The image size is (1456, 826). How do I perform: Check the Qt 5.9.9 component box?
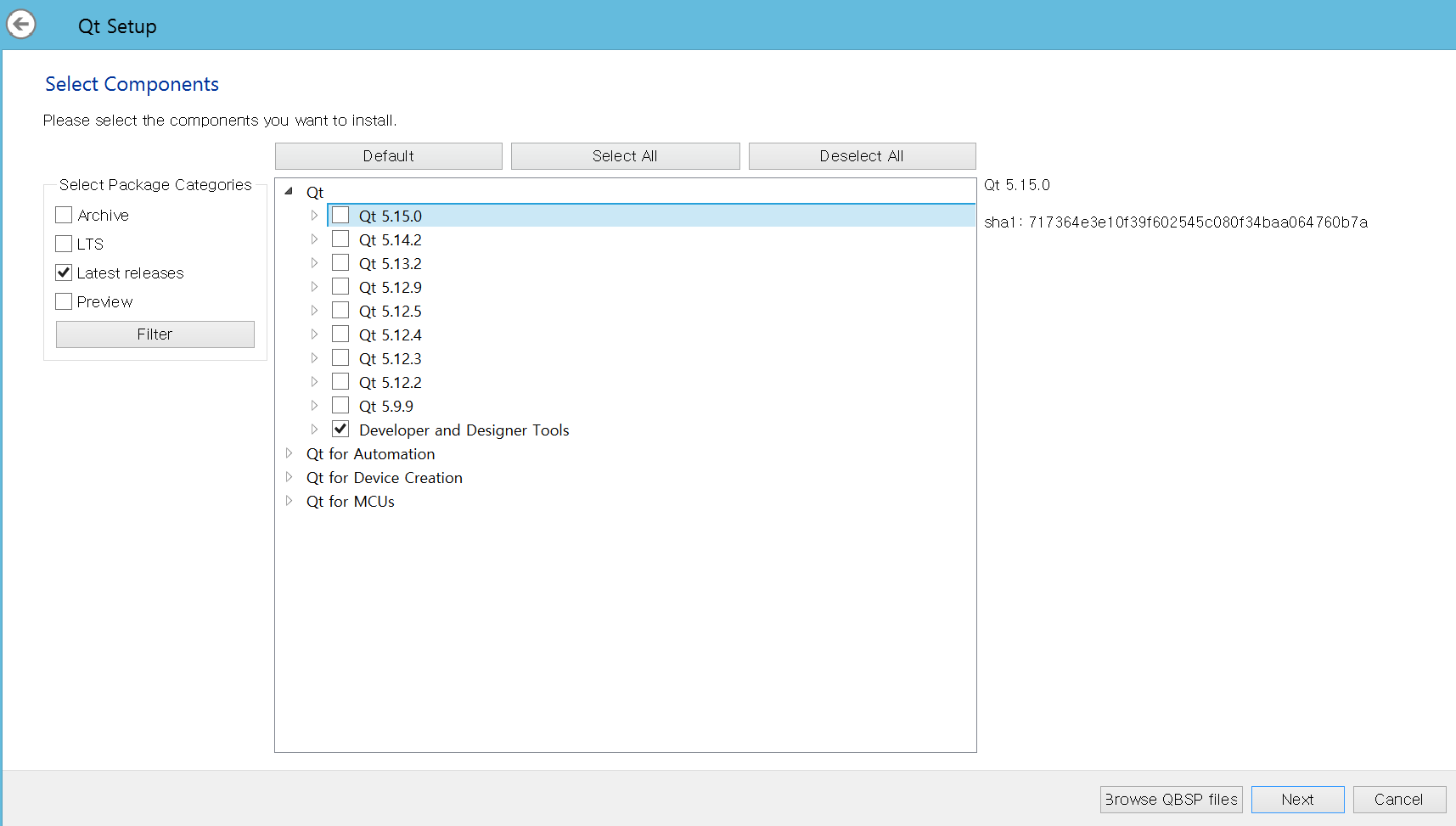[340, 405]
